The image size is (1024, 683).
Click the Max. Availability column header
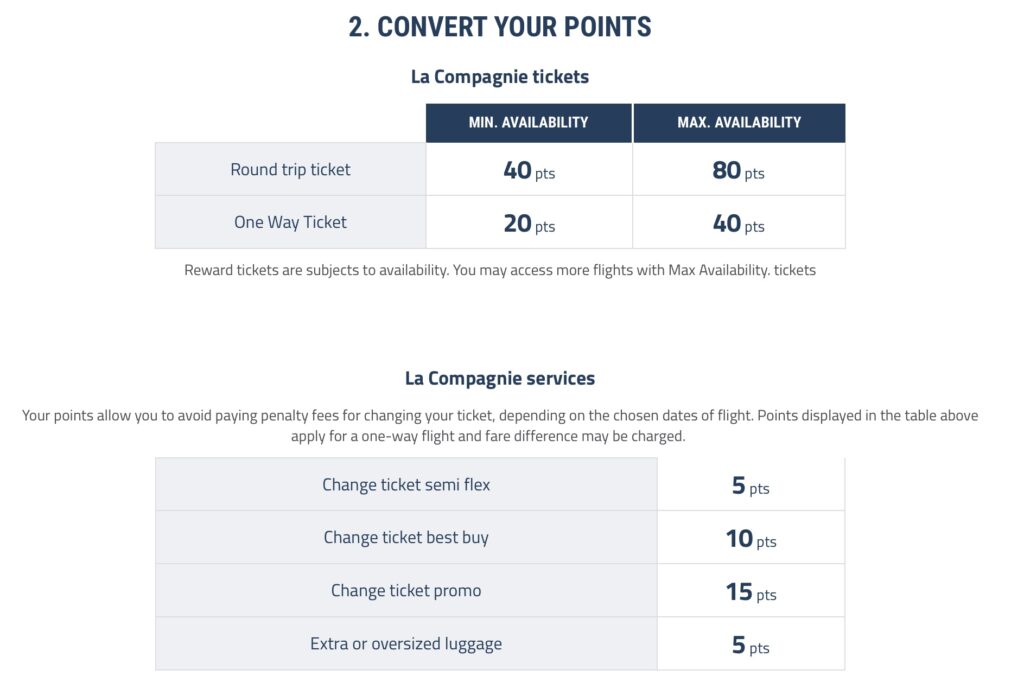739,123
